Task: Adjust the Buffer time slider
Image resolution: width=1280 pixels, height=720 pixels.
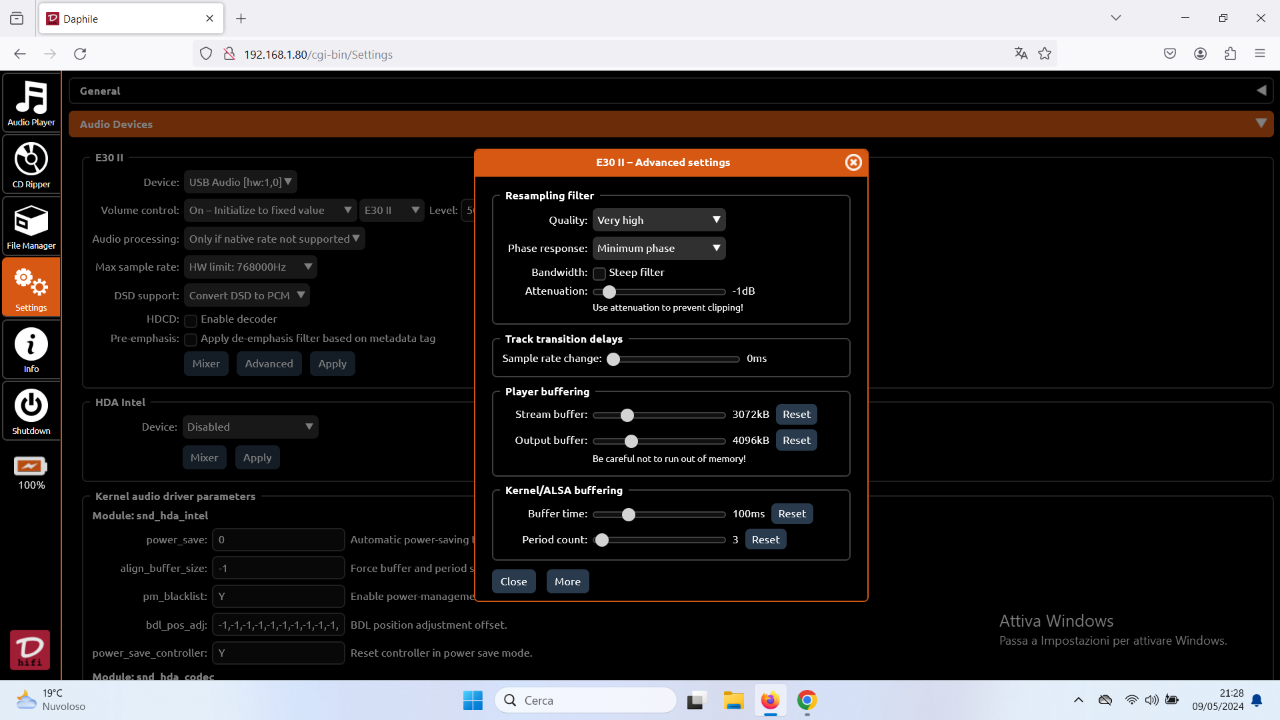Action: coord(659,514)
